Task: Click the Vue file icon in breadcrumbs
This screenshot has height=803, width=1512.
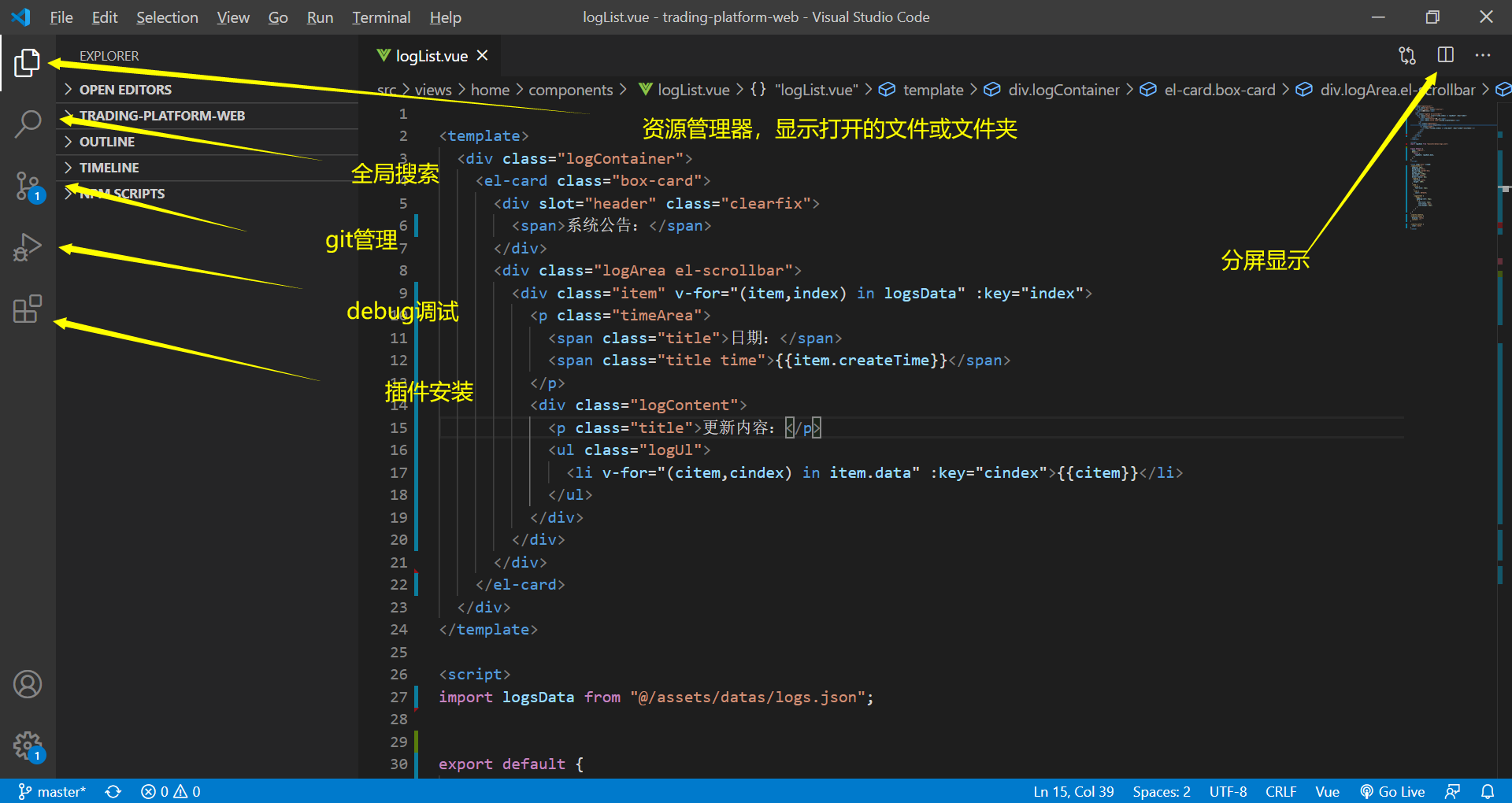Action: (646, 90)
